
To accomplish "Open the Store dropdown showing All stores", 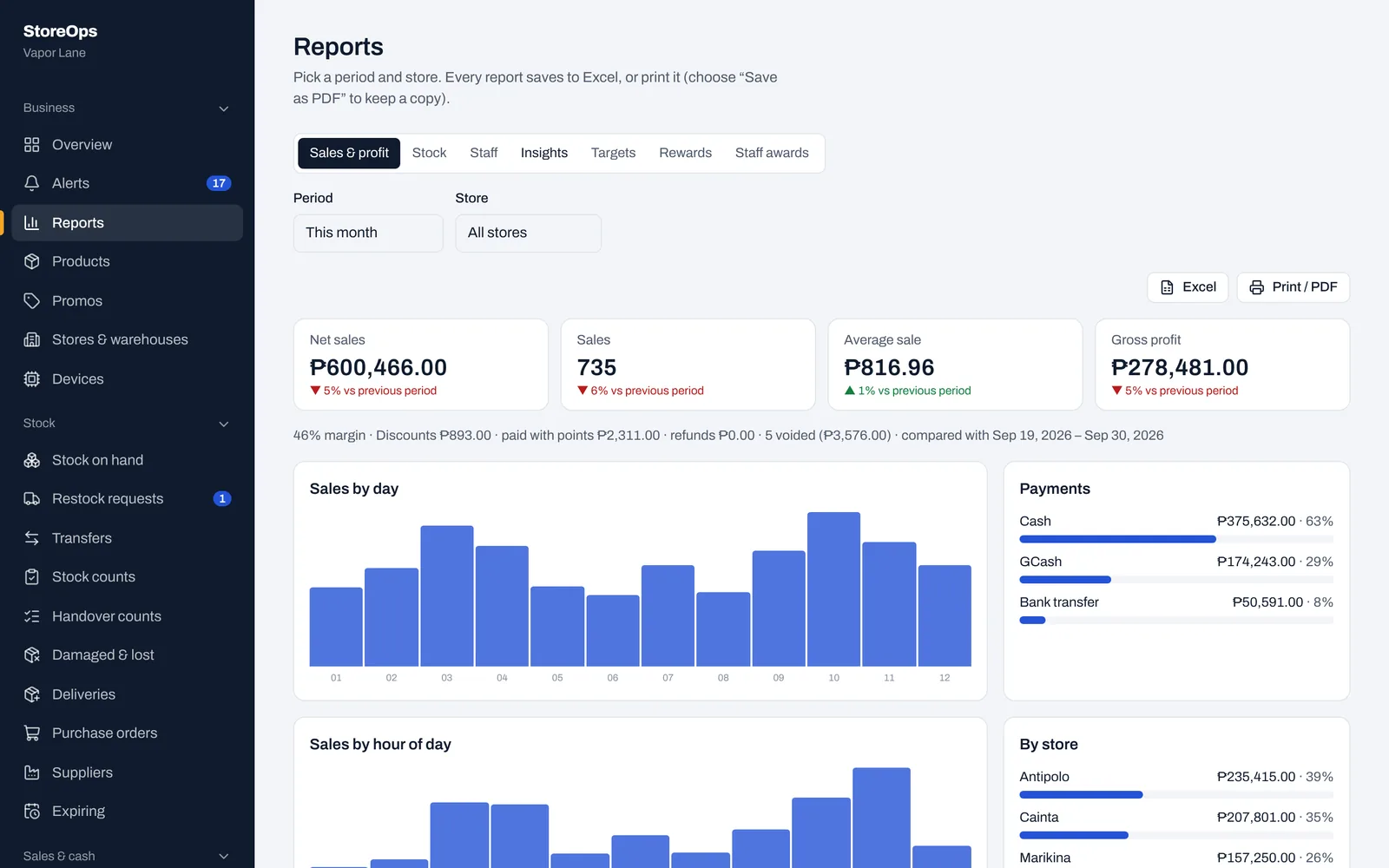I will (528, 233).
